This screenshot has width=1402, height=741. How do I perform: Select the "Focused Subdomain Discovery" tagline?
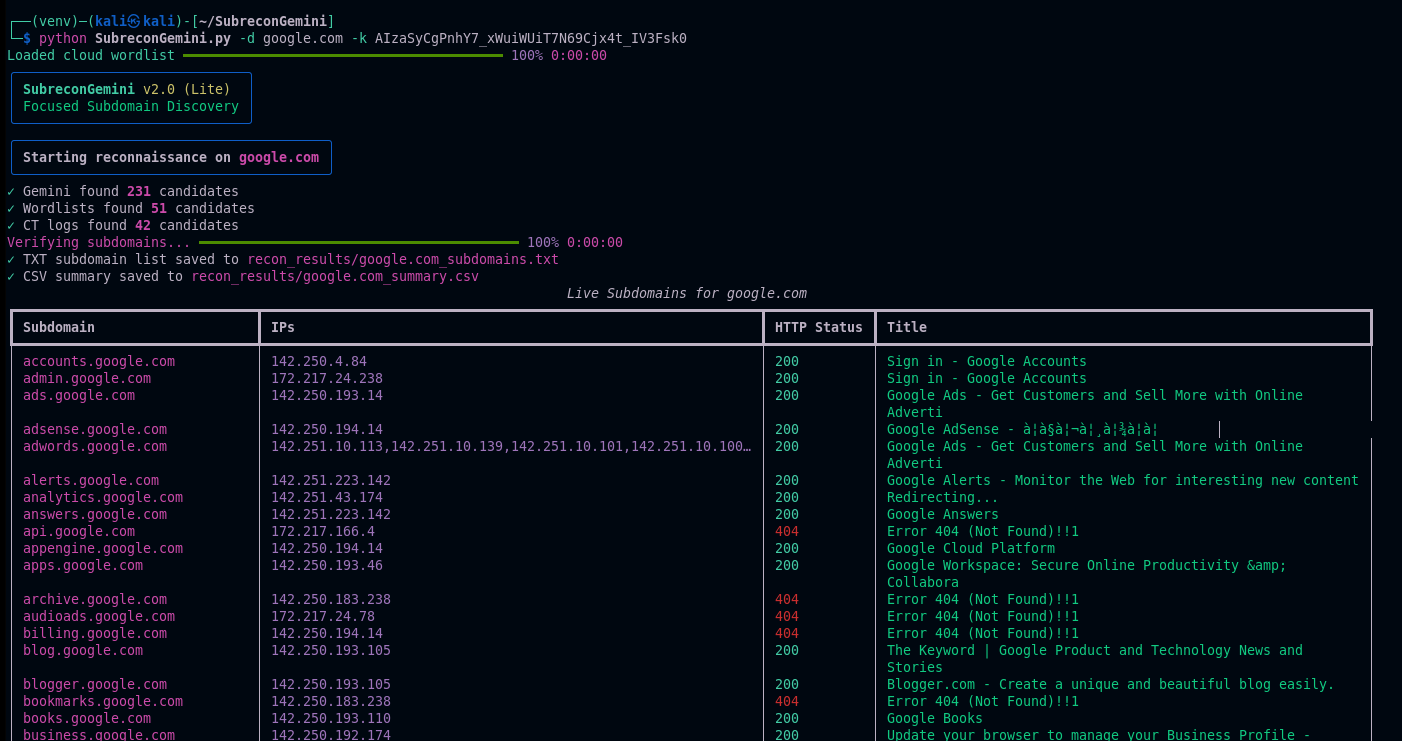131,106
